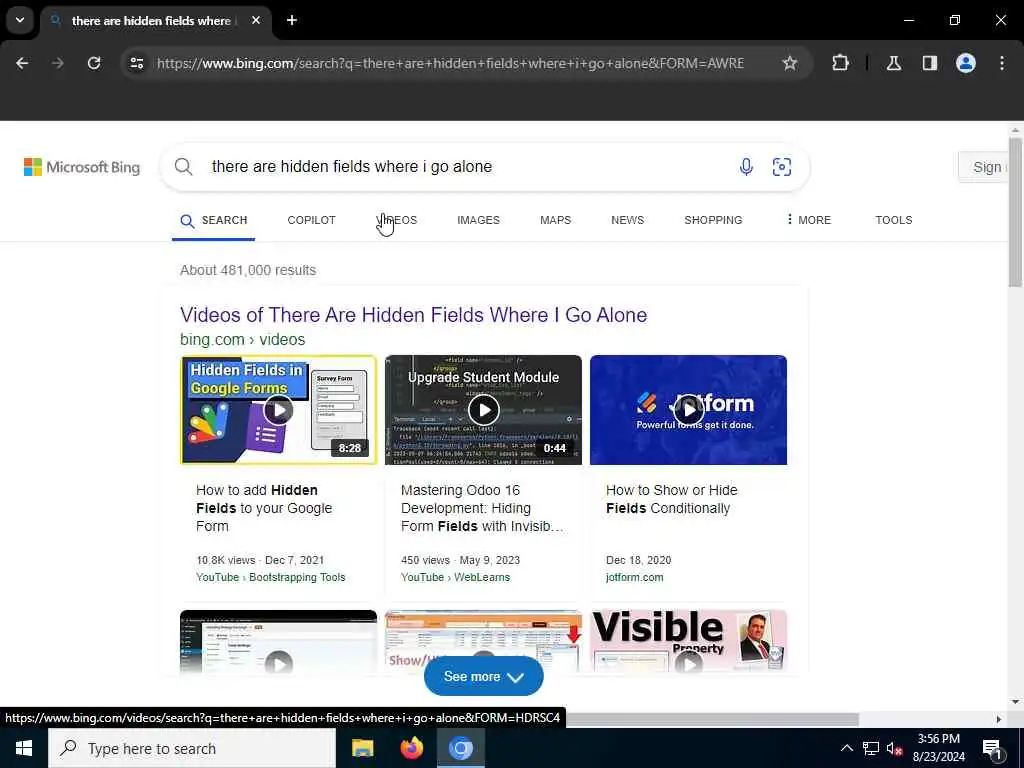The height and width of the screenshot is (768, 1024).
Task: Open 'Videos of There Are Hidden Fields' link
Action: [413, 315]
